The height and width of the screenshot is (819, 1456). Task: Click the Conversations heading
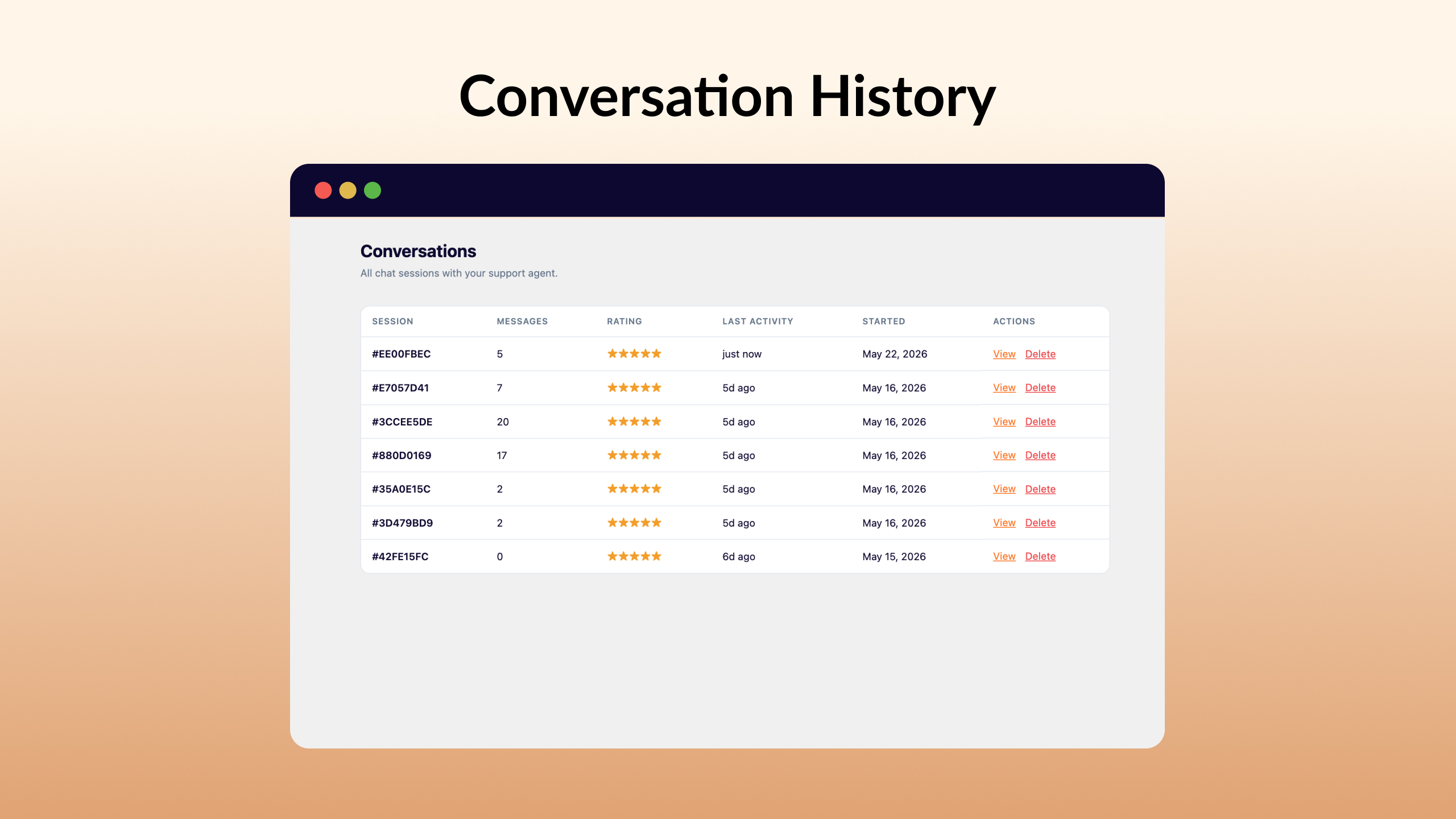(x=418, y=251)
